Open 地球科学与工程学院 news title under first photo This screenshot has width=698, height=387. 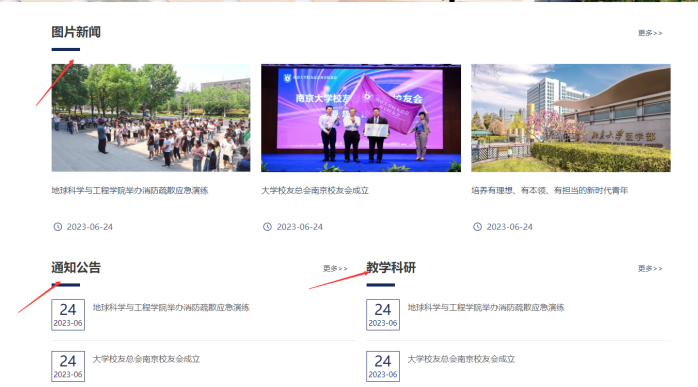pyautogui.click(x=130, y=191)
